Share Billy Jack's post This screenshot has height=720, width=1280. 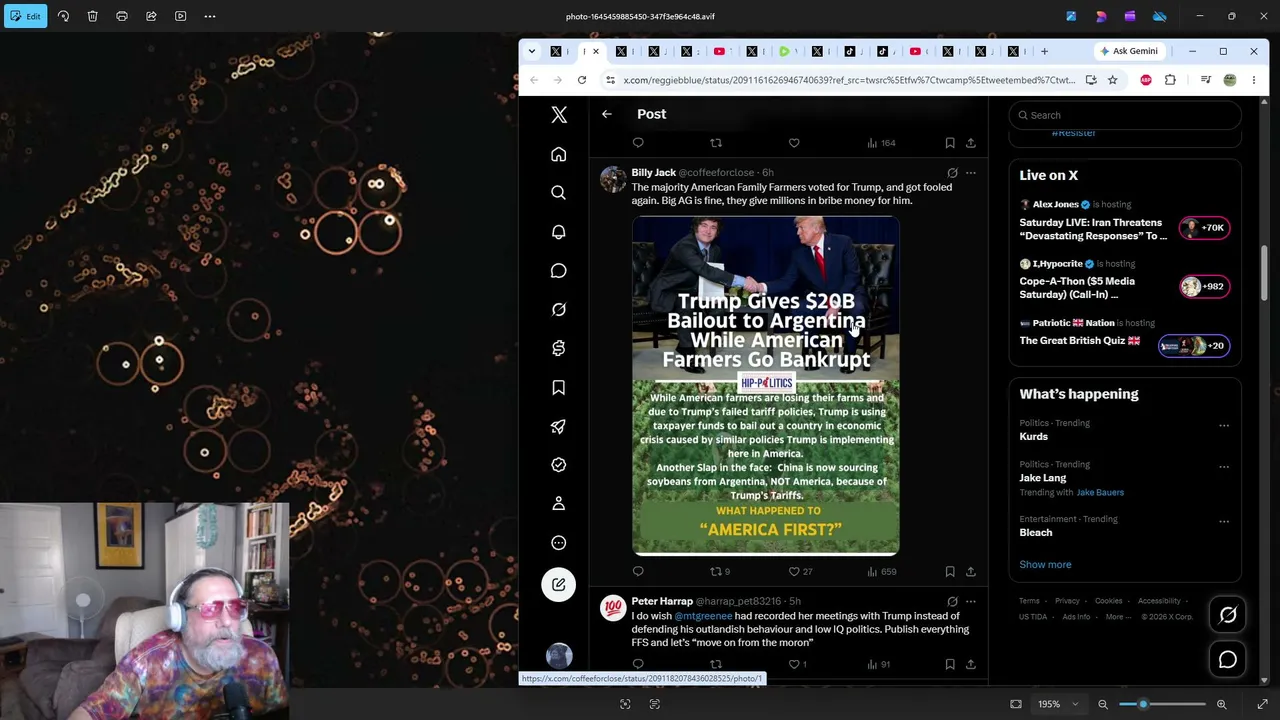tap(970, 572)
